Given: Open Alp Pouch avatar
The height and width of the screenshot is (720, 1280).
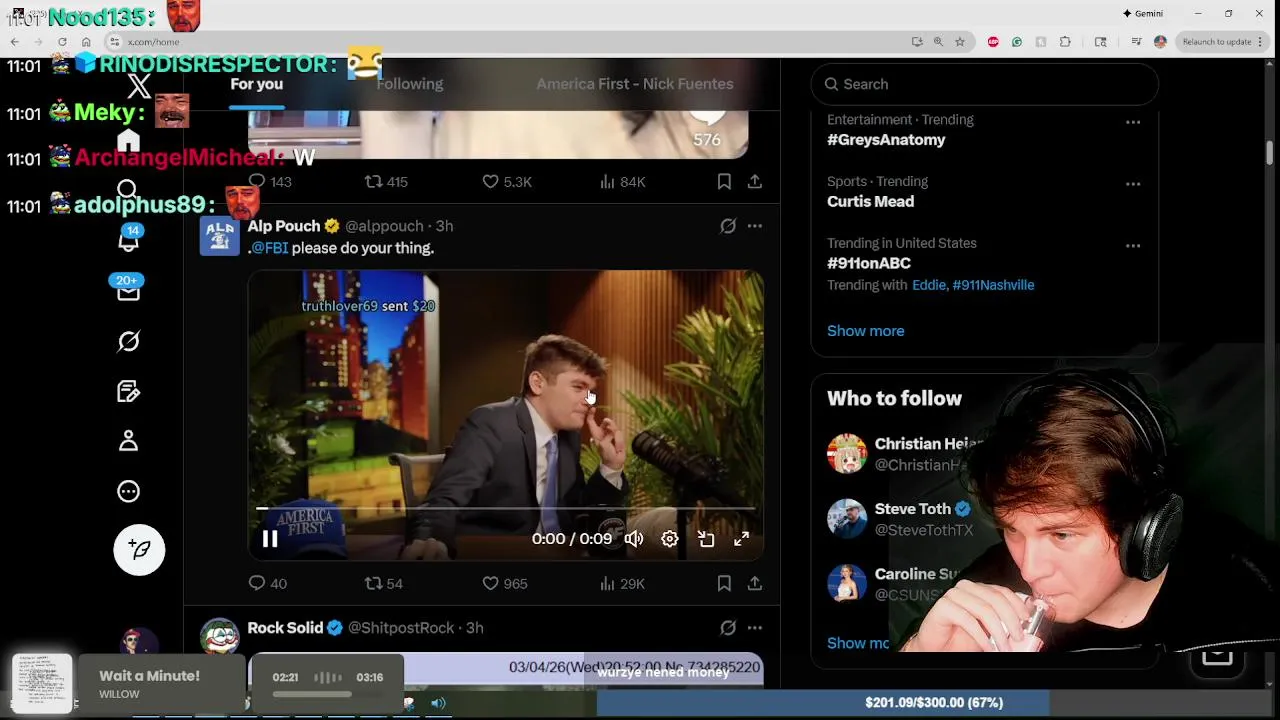Looking at the screenshot, I should tap(220, 237).
